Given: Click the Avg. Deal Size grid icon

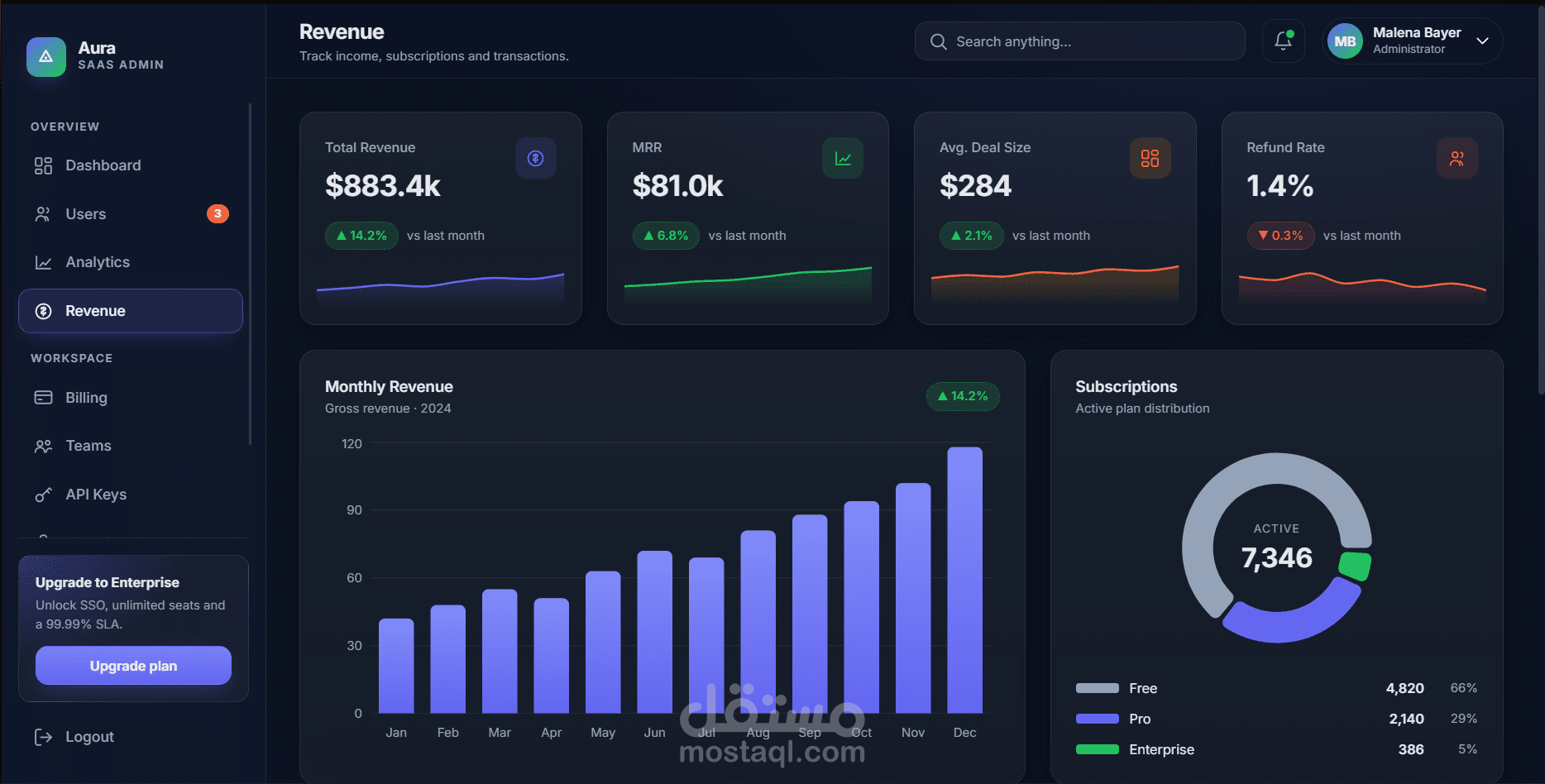Looking at the screenshot, I should click(x=1150, y=158).
